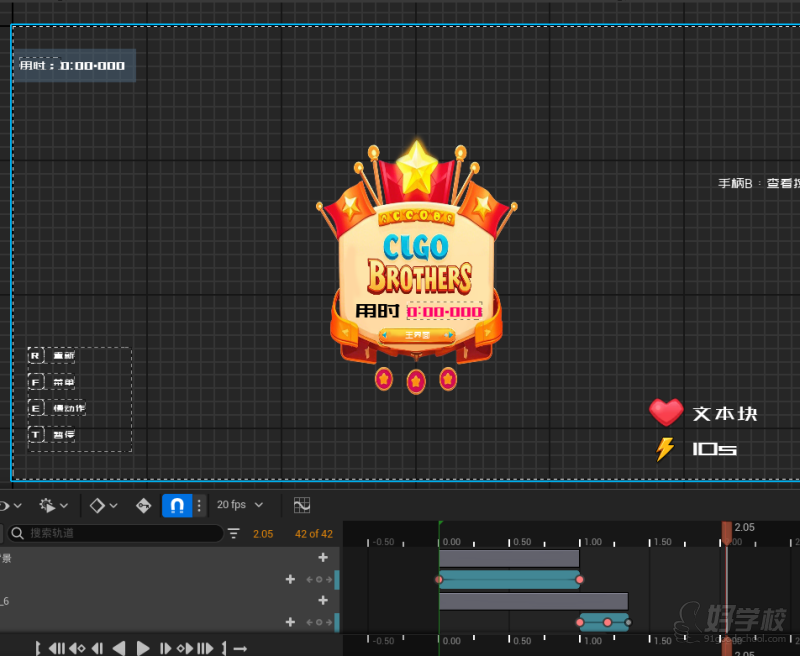Click the search tracks input field
800x656 pixels.
pyautogui.click(x=120, y=534)
